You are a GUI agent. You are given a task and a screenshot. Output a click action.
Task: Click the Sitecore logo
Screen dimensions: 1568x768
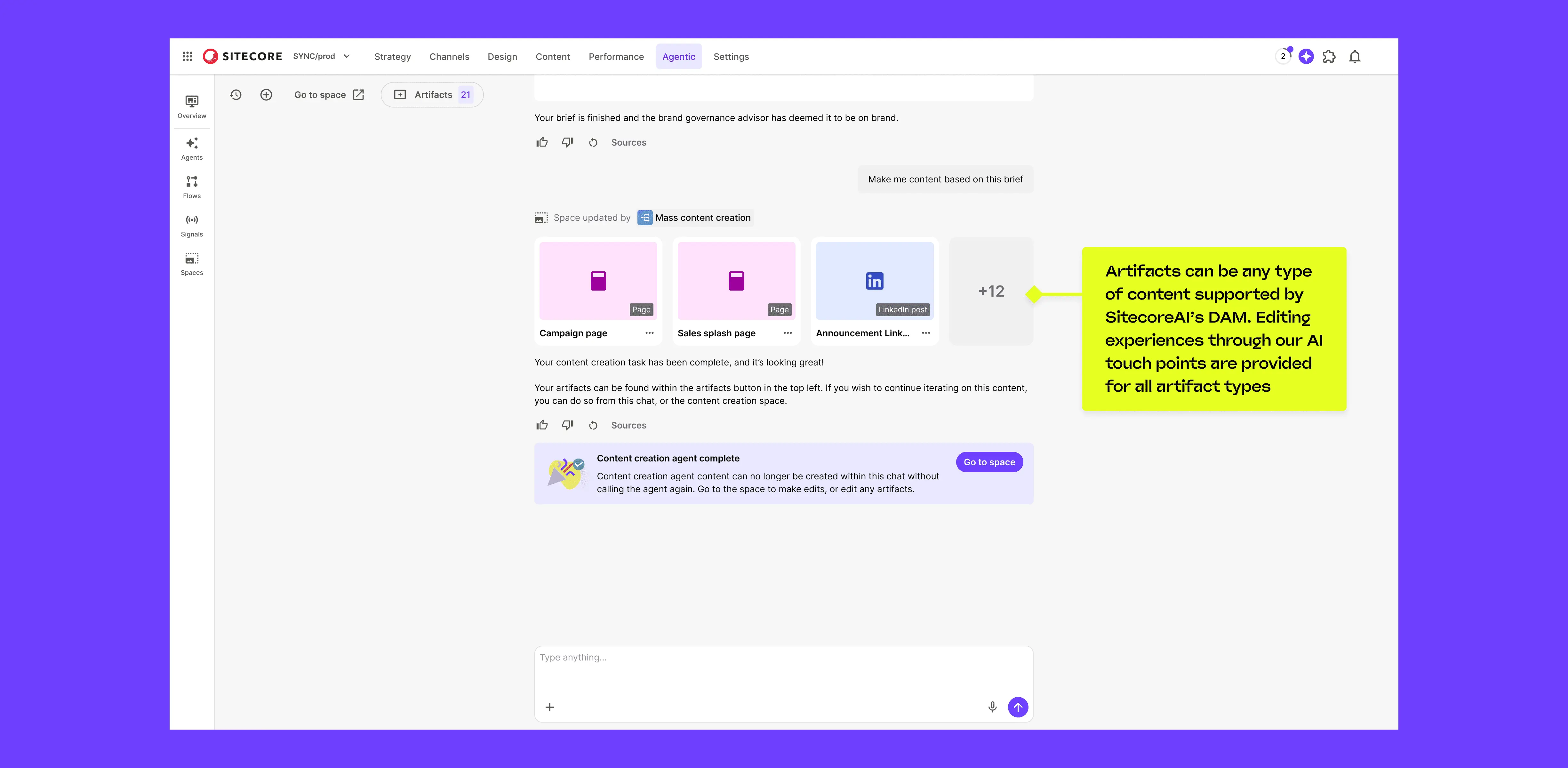242,56
